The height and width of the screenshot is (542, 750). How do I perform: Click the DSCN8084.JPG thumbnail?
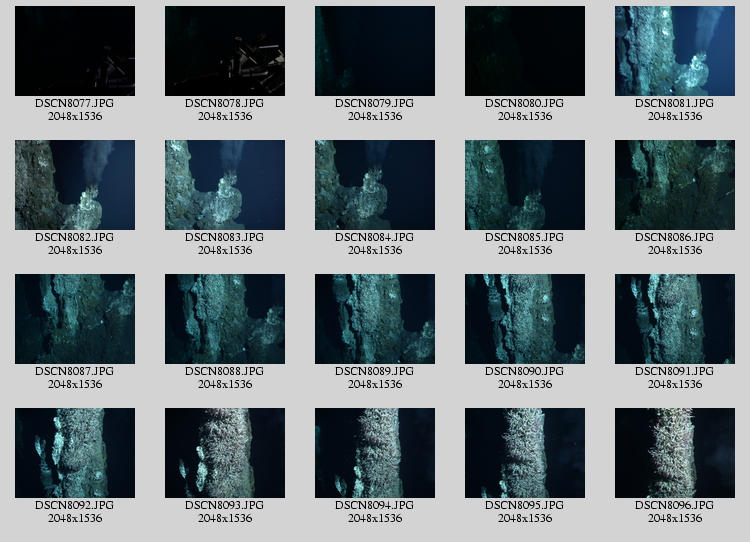tap(375, 185)
